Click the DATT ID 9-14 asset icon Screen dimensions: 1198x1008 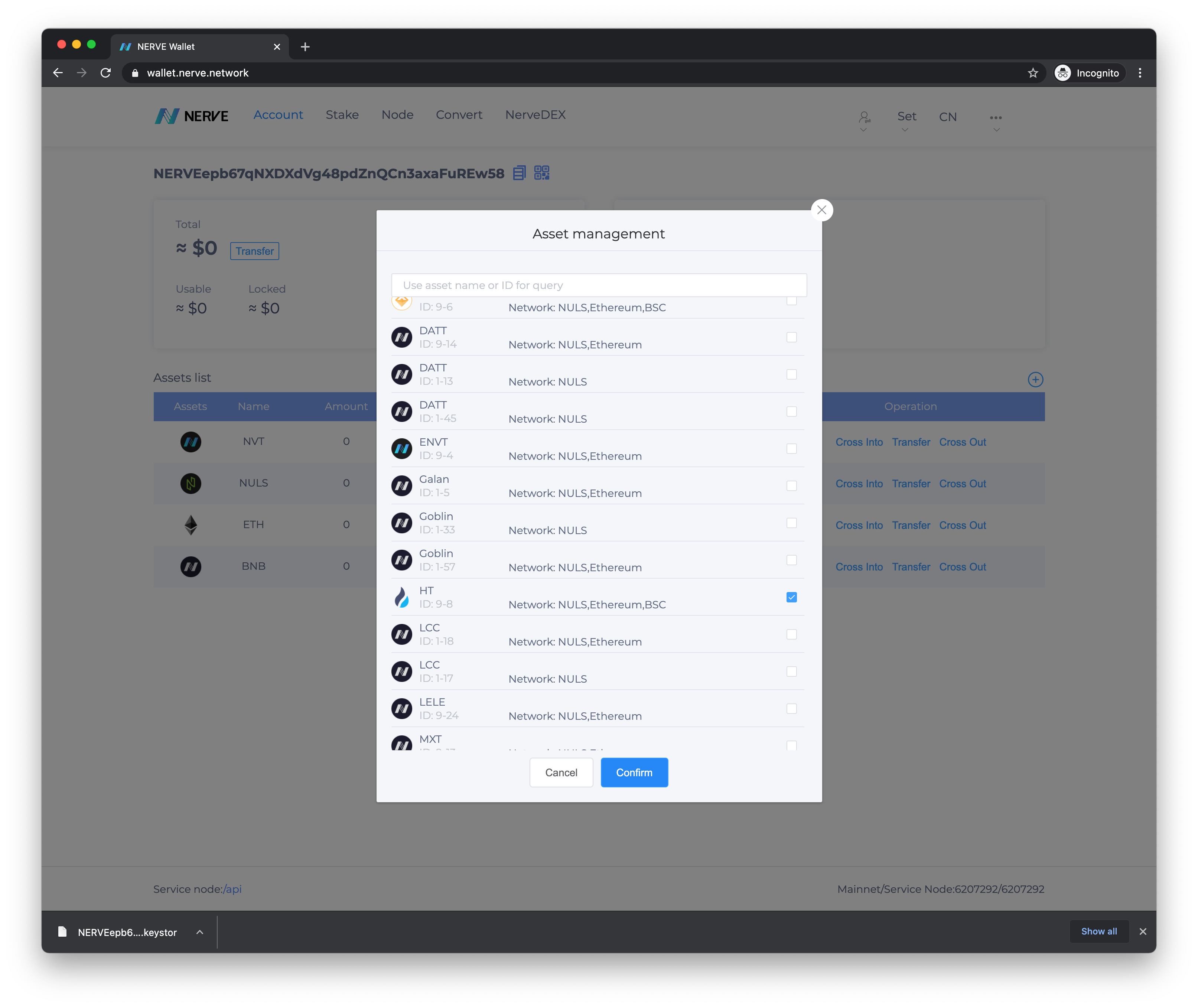click(x=401, y=337)
